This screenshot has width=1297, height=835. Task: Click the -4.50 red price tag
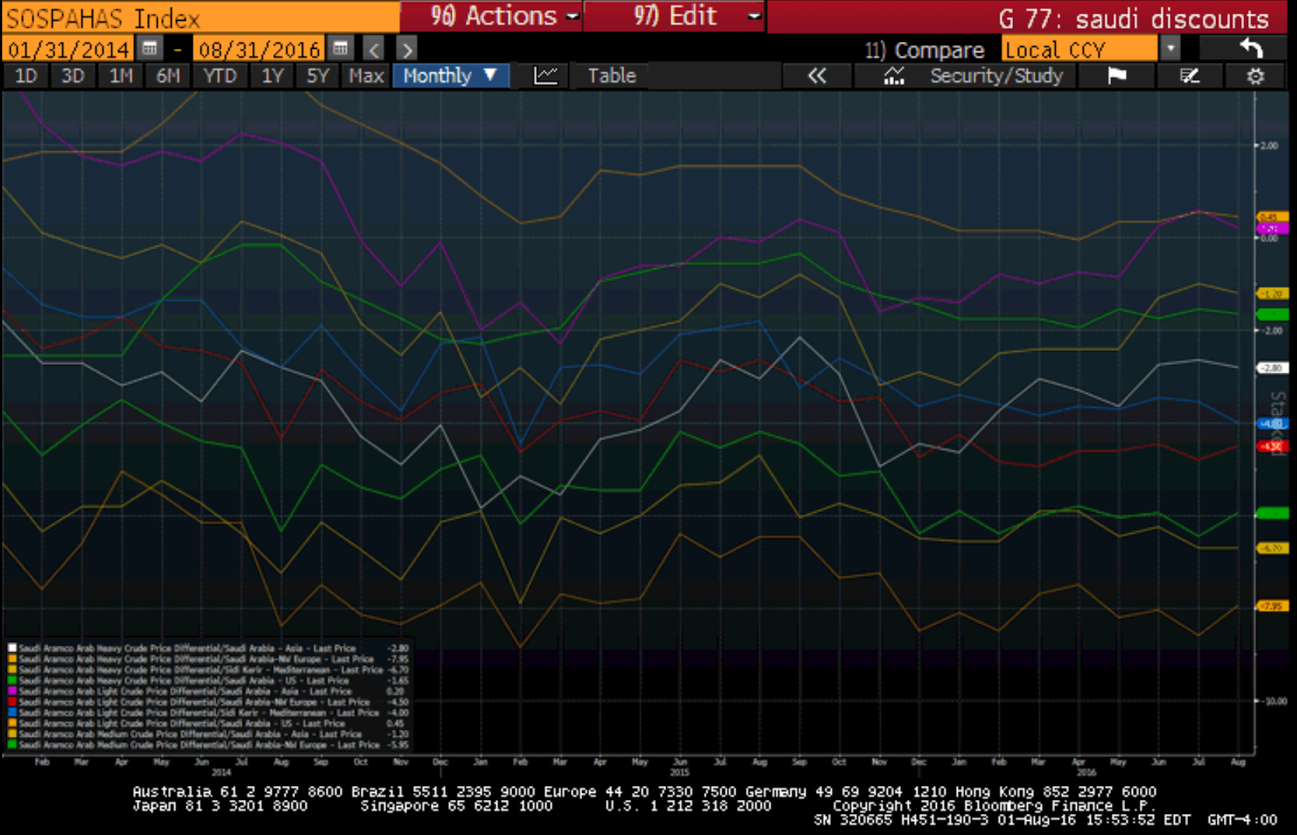[x=1272, y=446]
